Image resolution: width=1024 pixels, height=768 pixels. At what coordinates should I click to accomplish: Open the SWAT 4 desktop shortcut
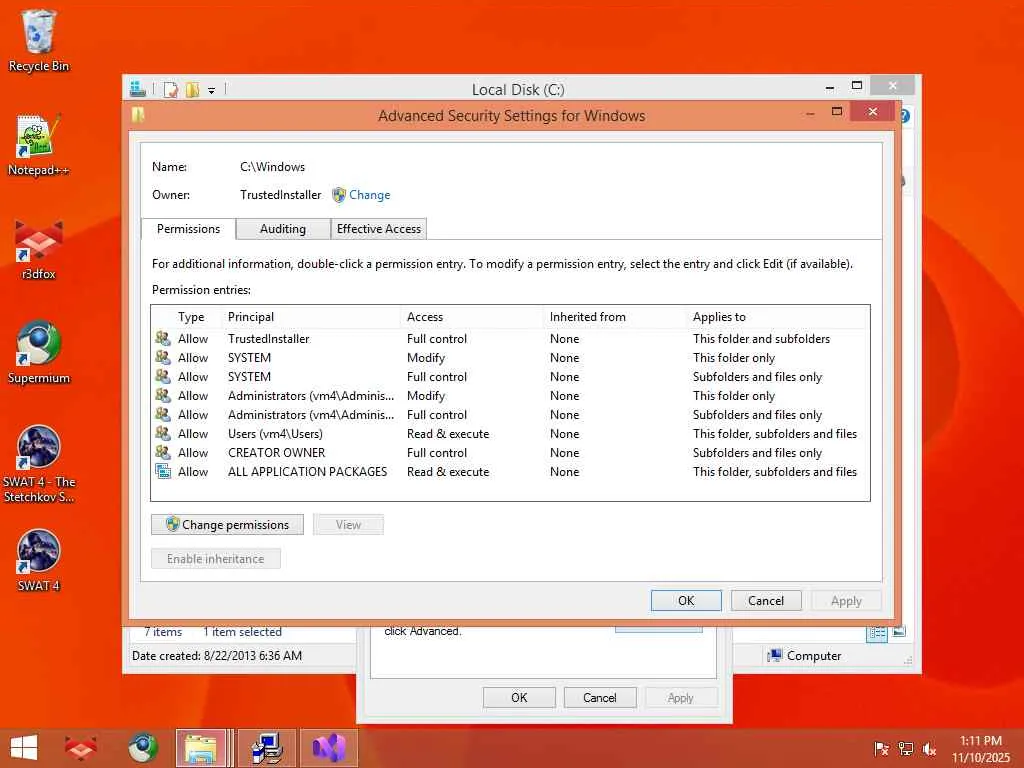click(39, 560)
